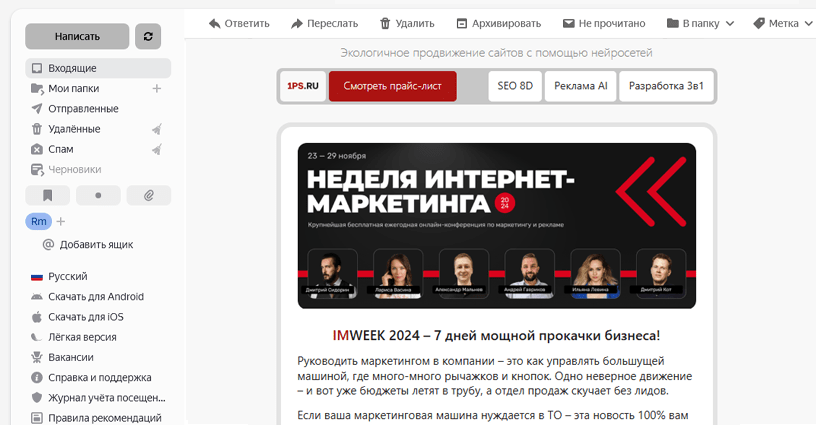The height and width of the screenshot is (425, 816).
Task: Click the Реклама AI button
Action: (580, 86)
